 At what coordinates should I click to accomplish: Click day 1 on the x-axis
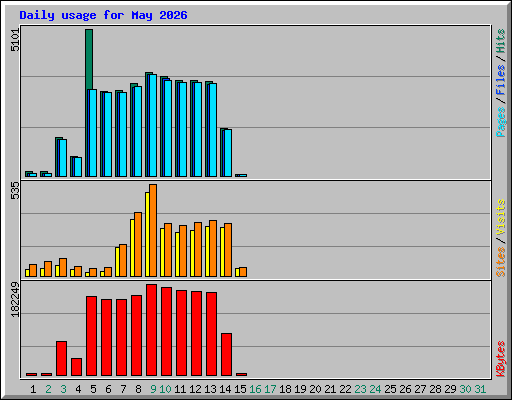(33, 389)
